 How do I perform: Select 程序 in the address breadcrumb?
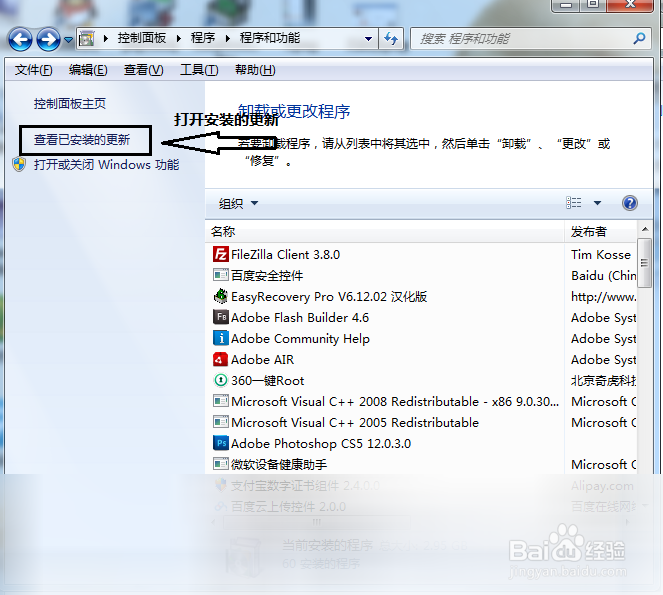[203, 38]
